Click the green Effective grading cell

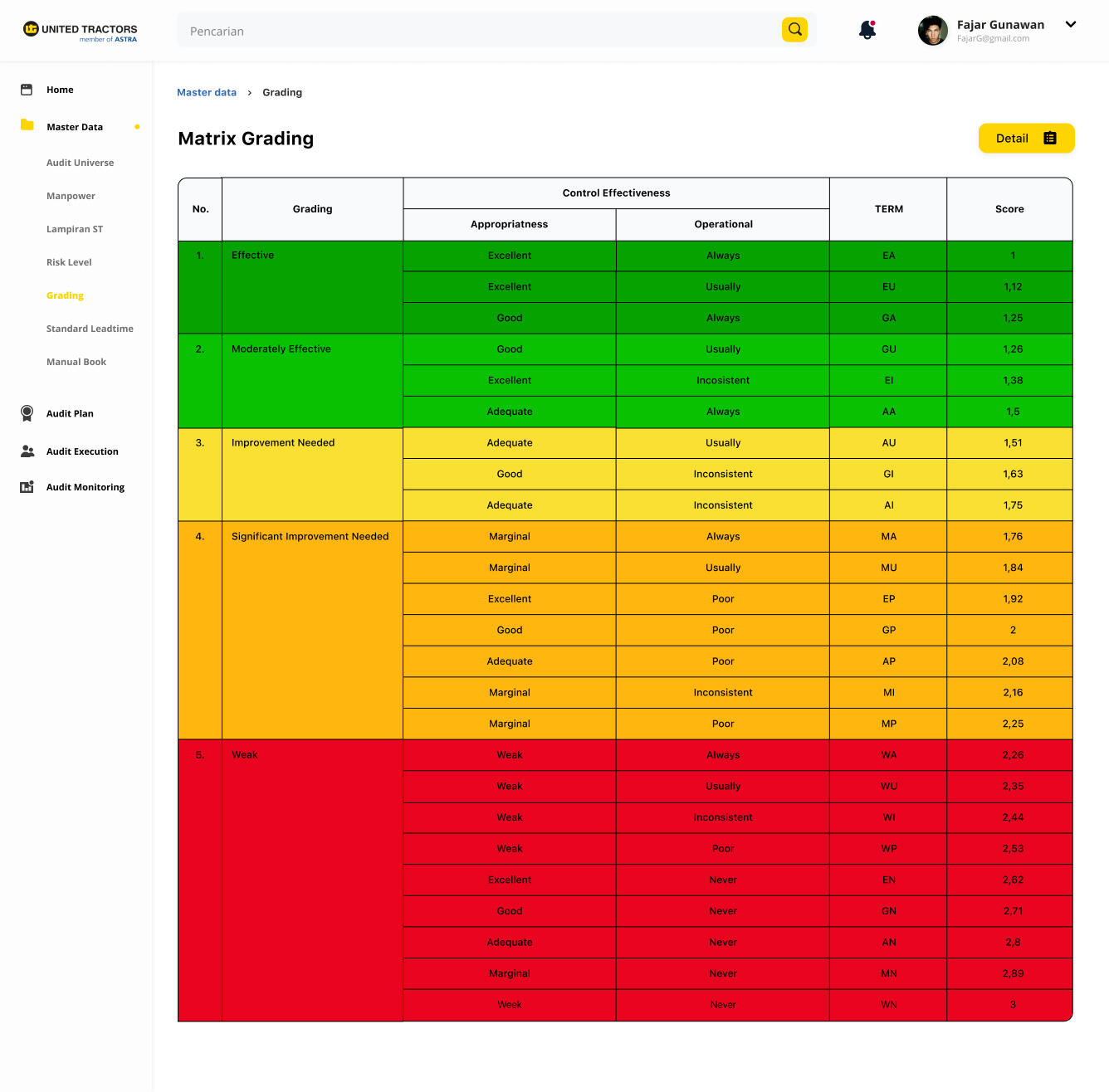coord(312,287)
